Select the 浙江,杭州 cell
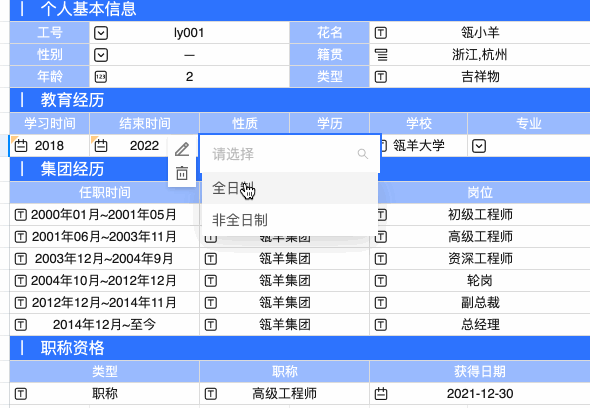590x408 pixels. pos(480,55)
